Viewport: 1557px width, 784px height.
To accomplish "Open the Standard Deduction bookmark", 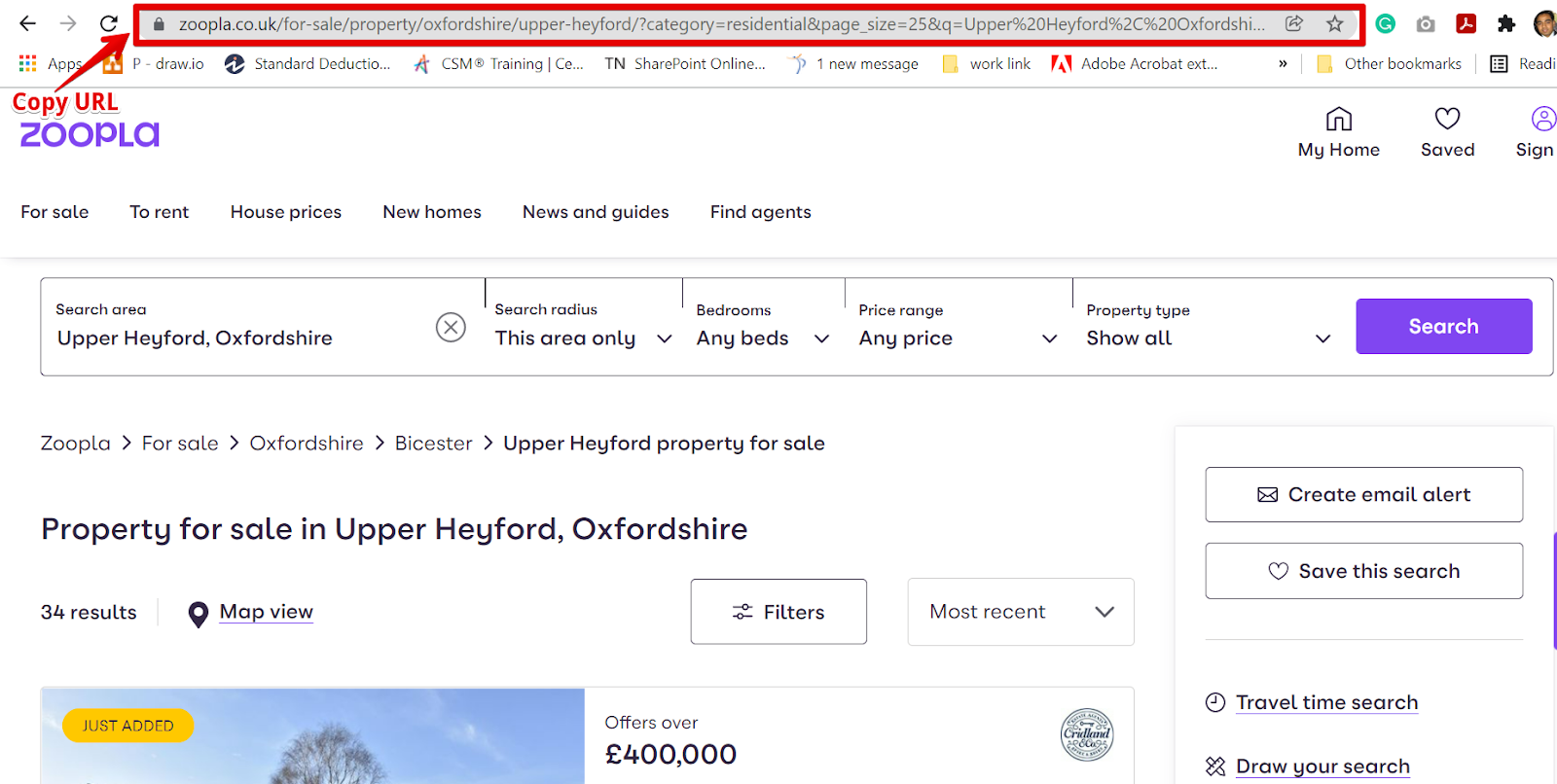I will pos(308,63).
